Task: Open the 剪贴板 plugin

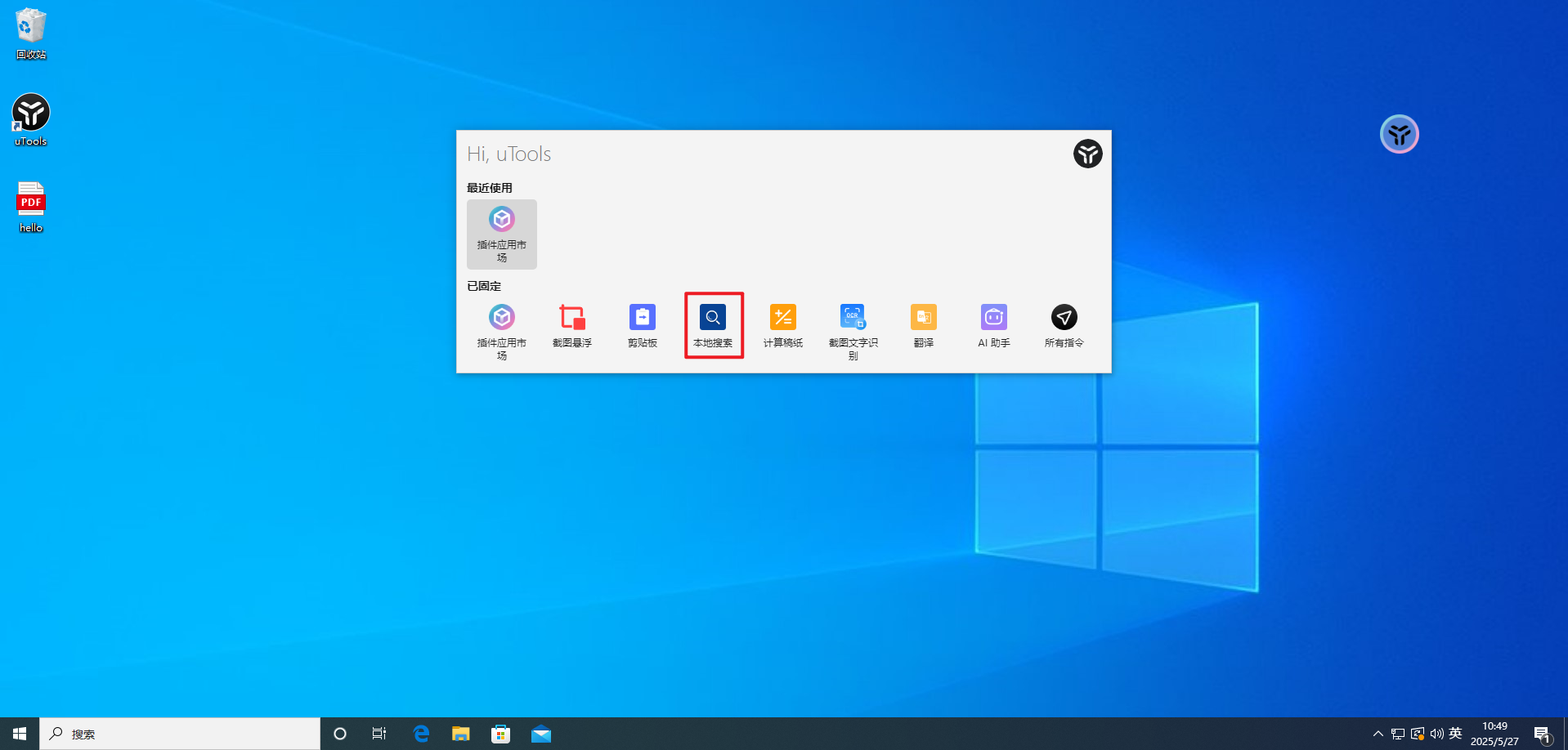Action: [643, 326]
